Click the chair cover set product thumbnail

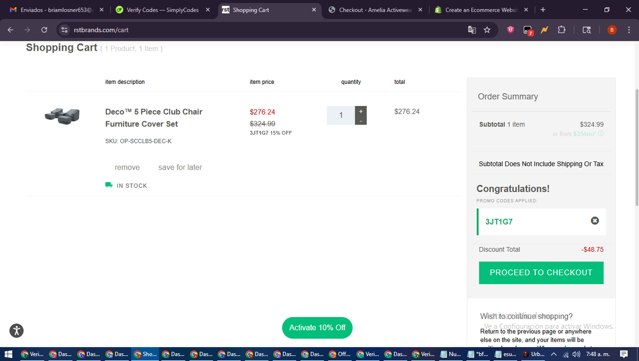(x=62, y=116)
